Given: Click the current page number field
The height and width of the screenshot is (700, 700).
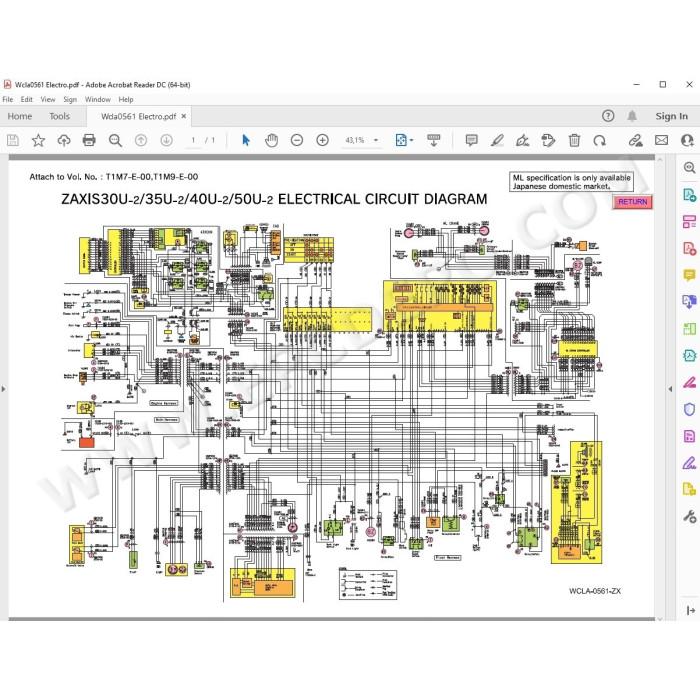Looking at the screenshot, I should 193,141.
